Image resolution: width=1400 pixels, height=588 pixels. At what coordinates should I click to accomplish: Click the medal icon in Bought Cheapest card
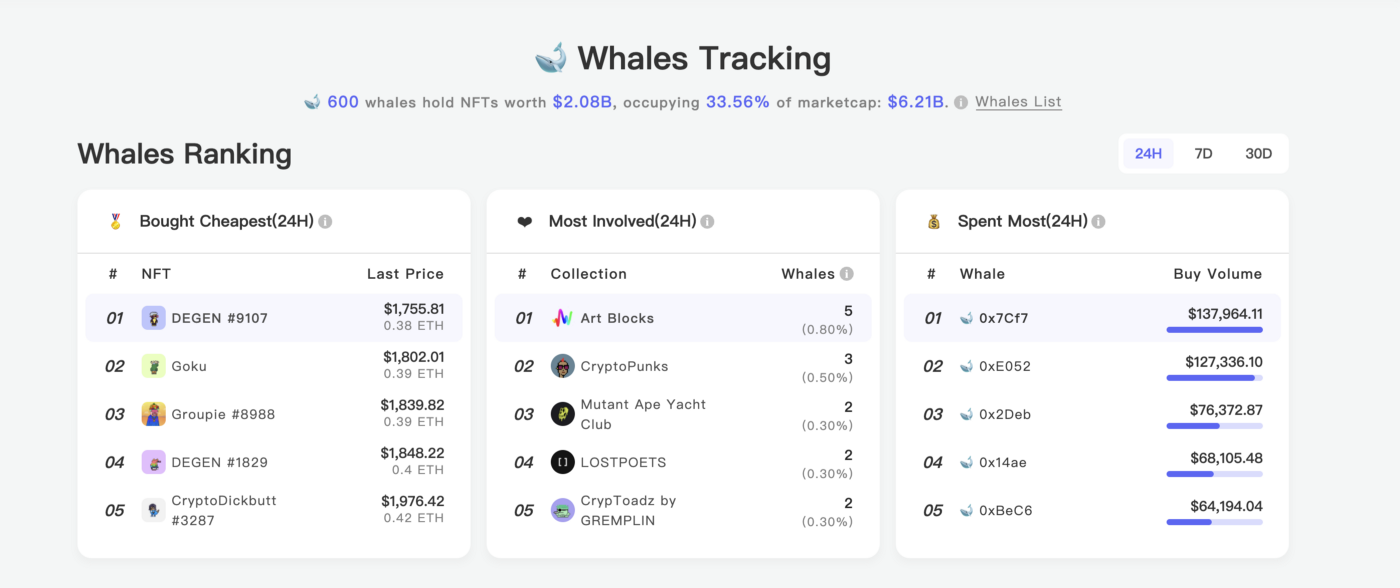pos(115,221)
